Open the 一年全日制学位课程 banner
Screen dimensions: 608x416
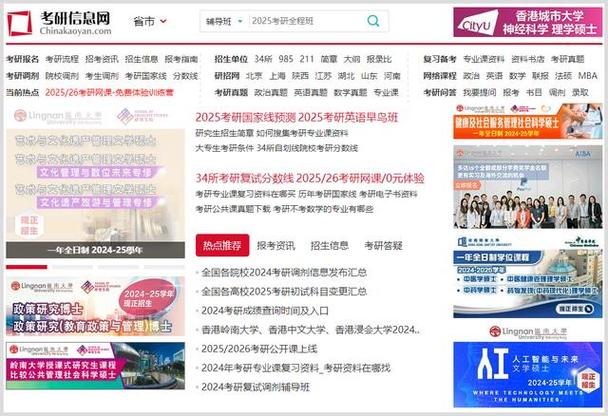[x=528, y=276]
